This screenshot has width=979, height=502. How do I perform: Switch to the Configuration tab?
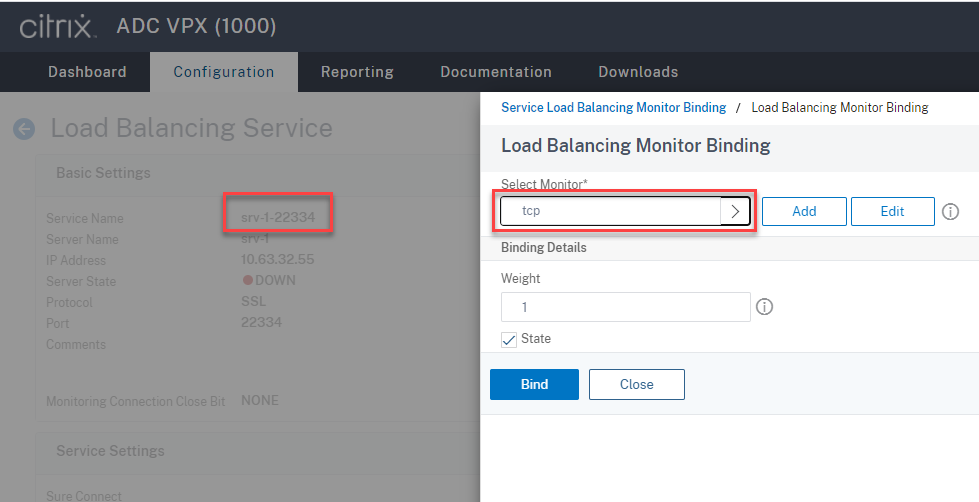pyautogui.click(x=224, y=72)
